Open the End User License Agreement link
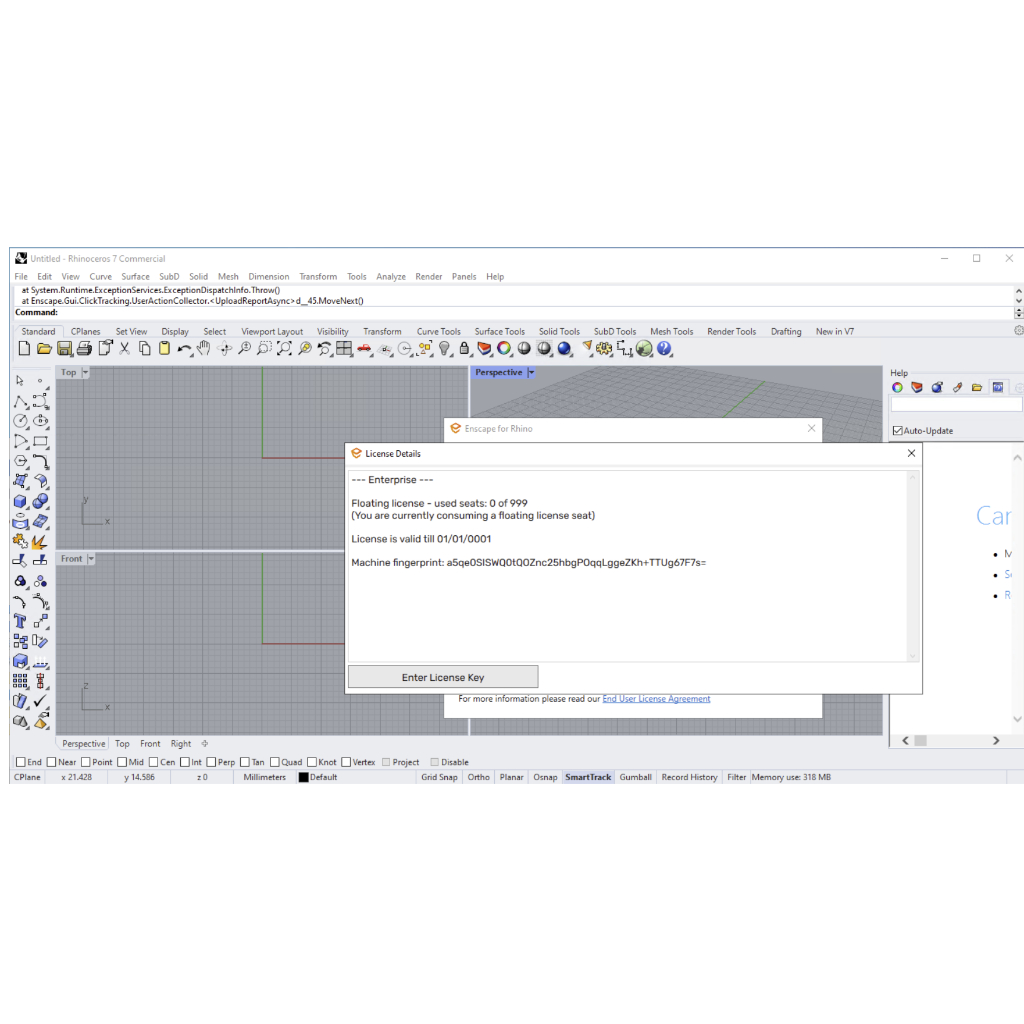Image resolution: width=1024 pixels, height=1024 pixels. coord(656,699)
